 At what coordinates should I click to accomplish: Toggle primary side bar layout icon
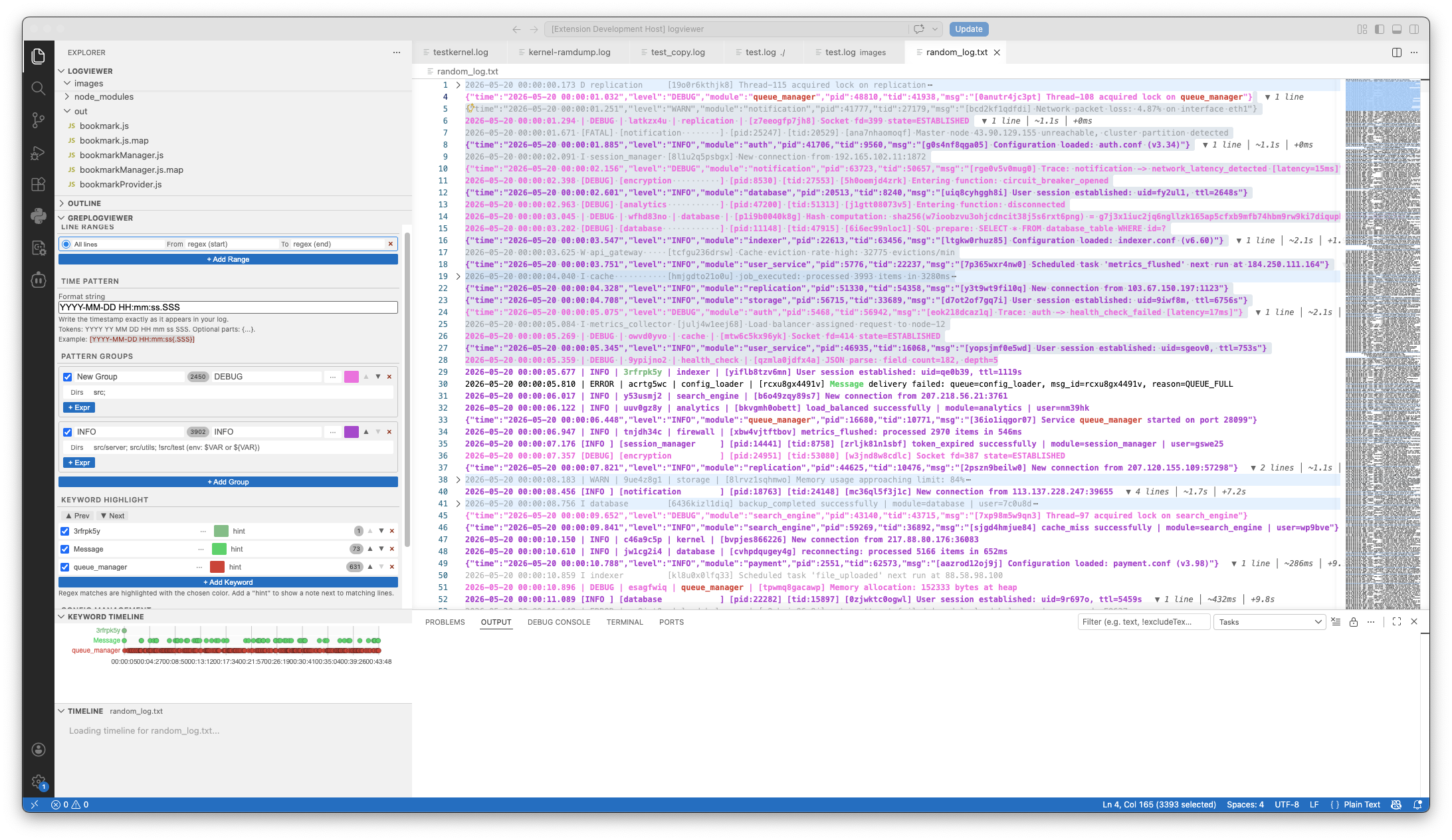click(1380, 29)
